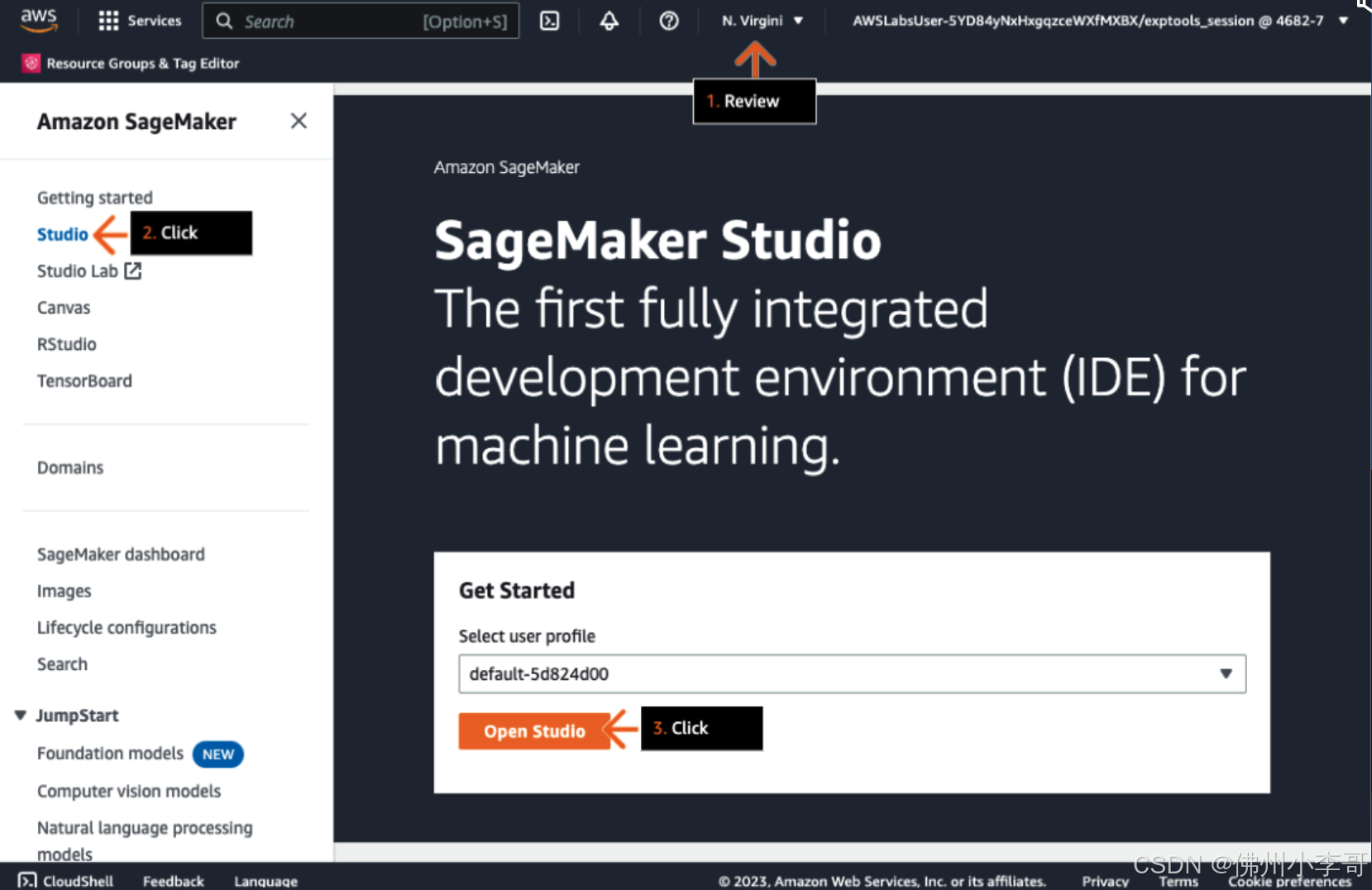
Task: Open Feedback in the footer
Action: (174, 881)
